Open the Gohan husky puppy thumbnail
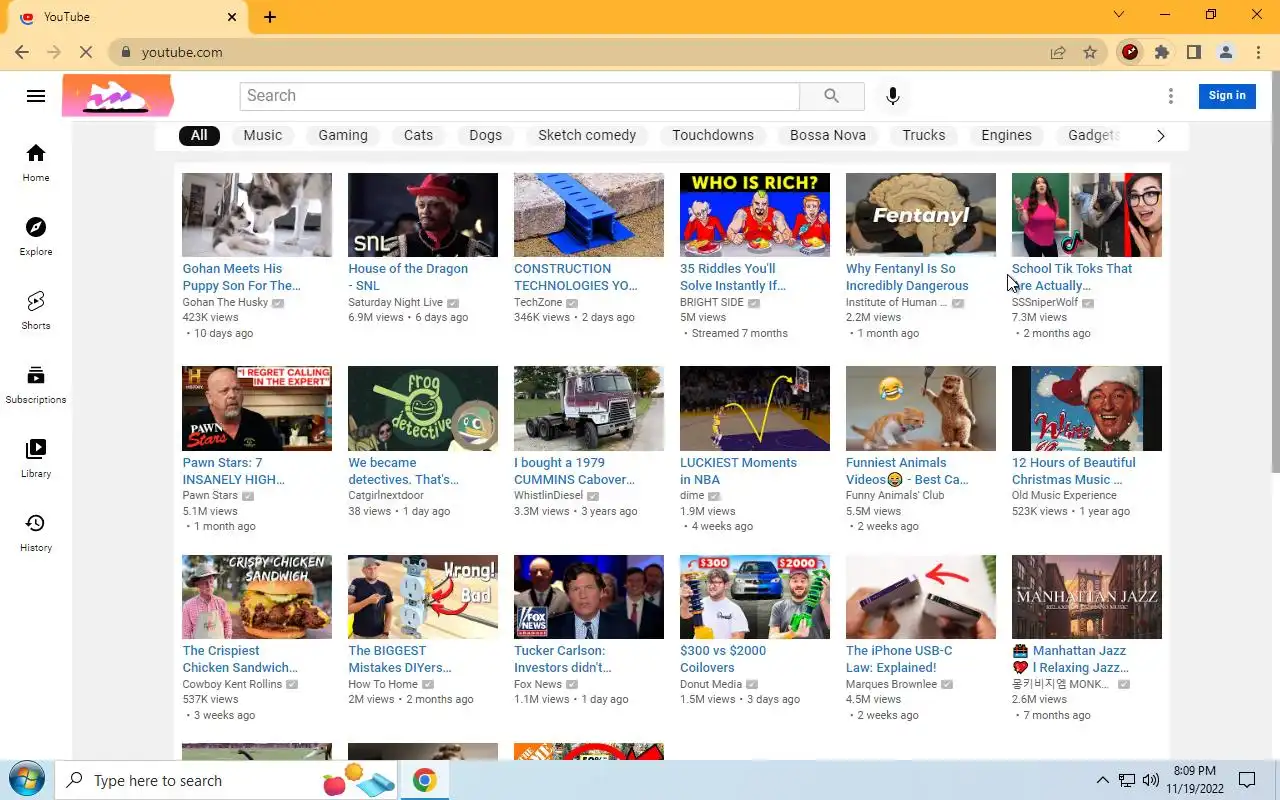 (257, 215)
